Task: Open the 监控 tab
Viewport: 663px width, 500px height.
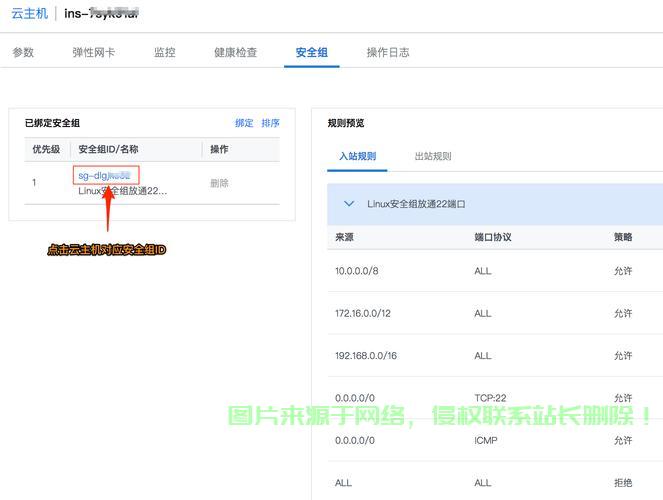Action: coord(164,52)
